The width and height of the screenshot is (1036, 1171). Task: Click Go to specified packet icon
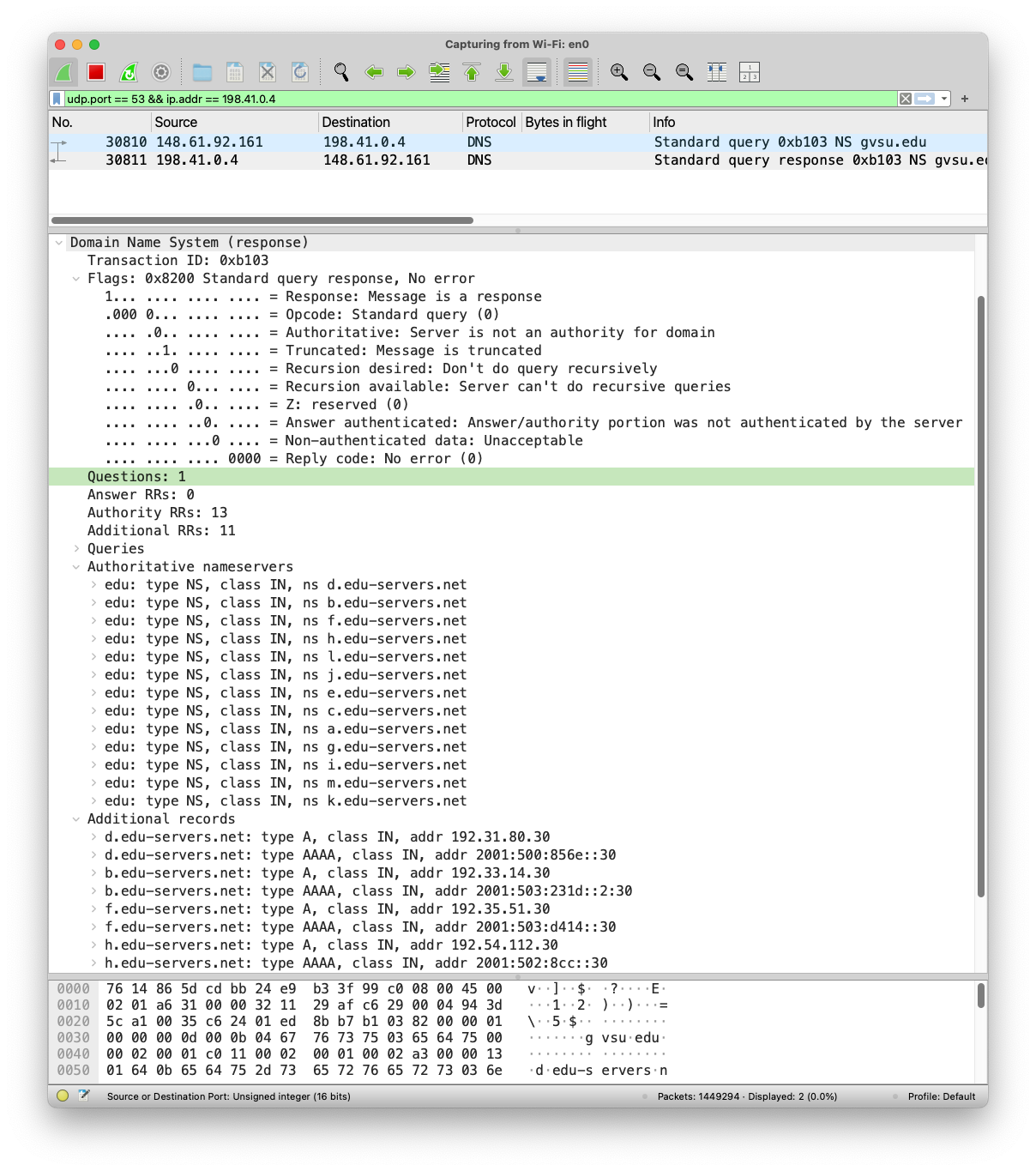(439, 72)
